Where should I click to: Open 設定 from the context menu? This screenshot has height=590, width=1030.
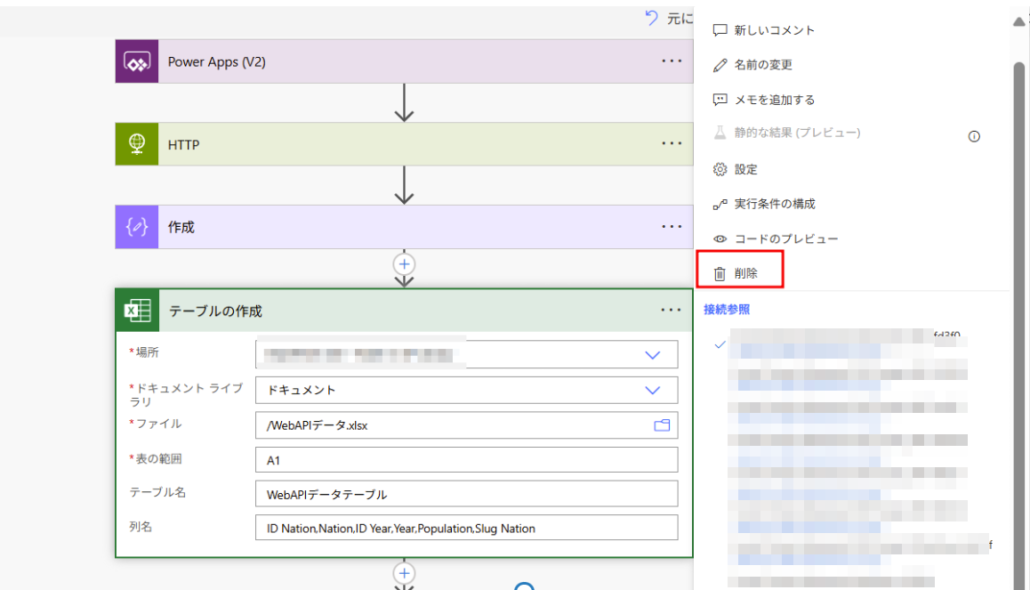(745, 169)
